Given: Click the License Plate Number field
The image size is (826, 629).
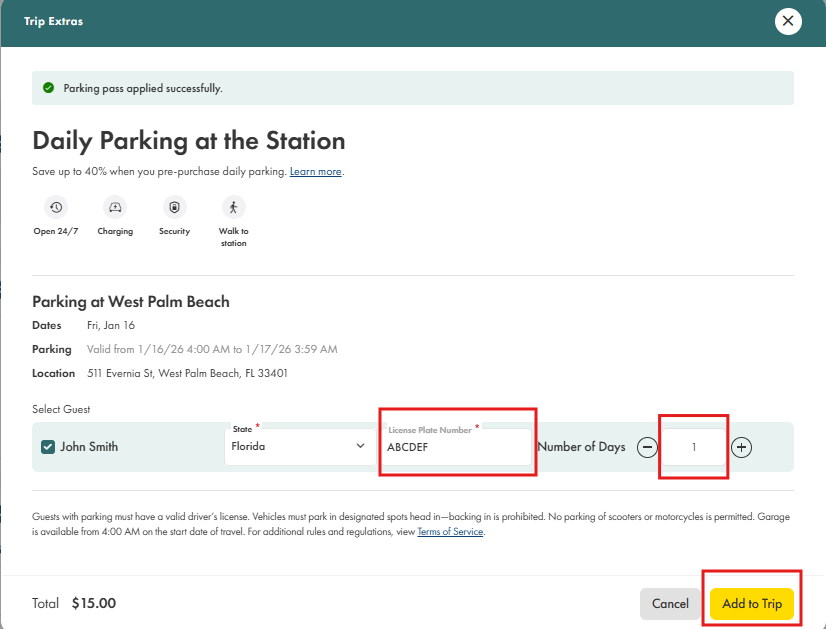Looking at the screenshot, I should tap(457, 447).
